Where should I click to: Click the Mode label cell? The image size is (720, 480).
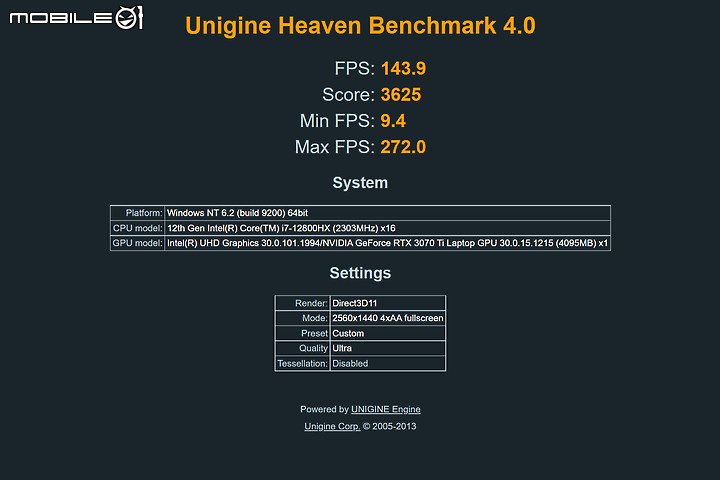pyautogui.click(x=302, y=318)
